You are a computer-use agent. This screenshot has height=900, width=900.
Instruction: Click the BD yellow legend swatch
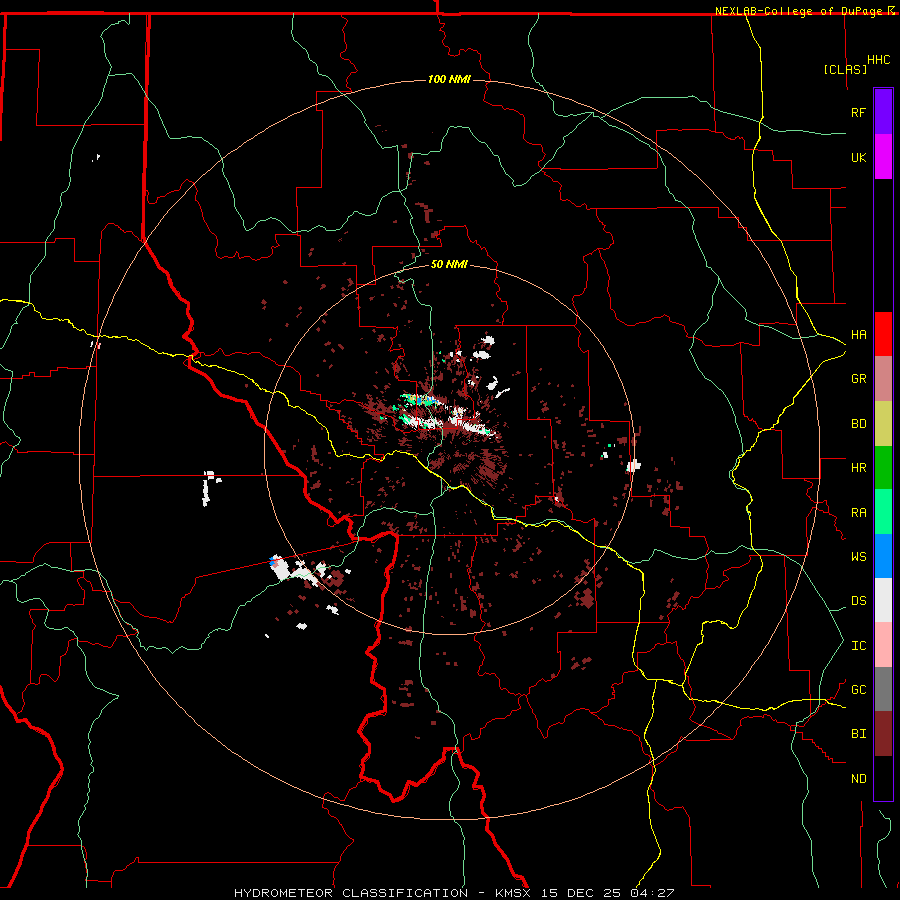click(883, 423)
